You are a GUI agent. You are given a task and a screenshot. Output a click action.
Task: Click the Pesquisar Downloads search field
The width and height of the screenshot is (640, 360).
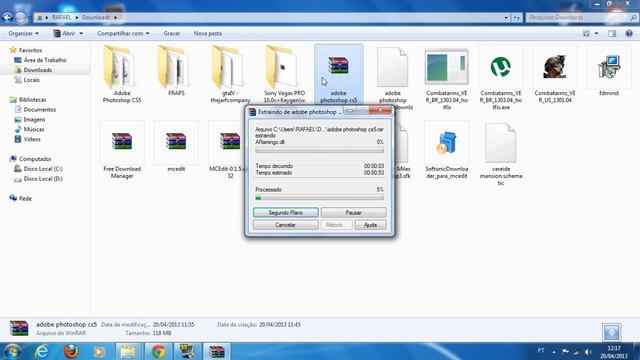click(x=581, y=18)
